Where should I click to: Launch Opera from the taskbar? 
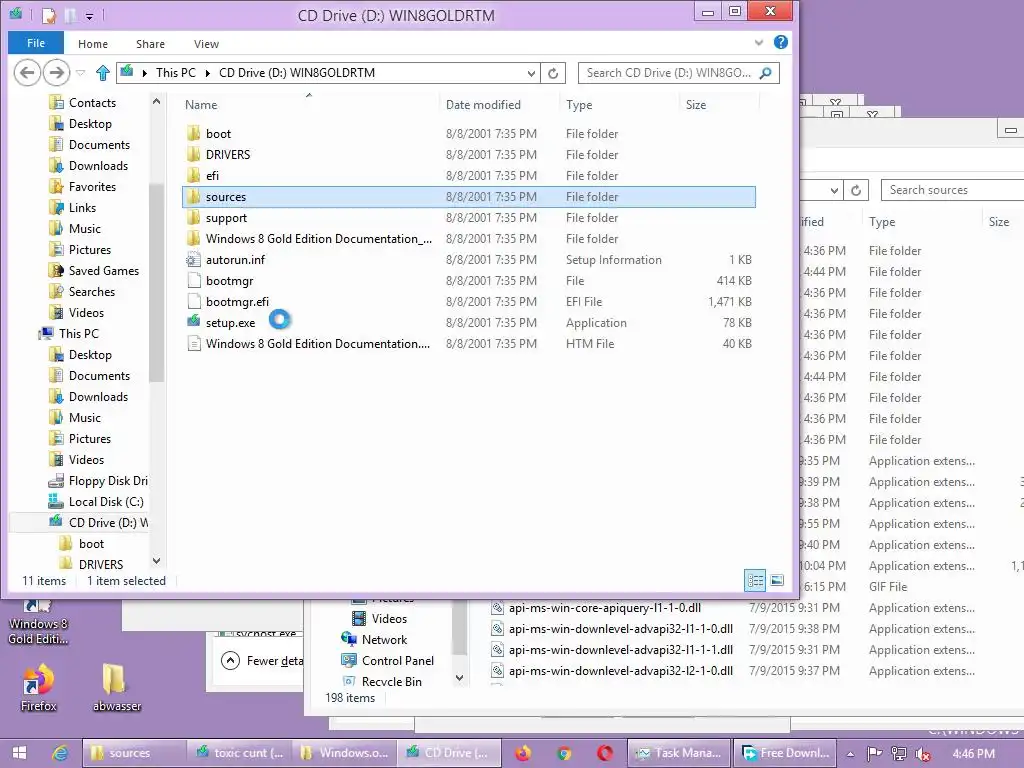[604, 753]
